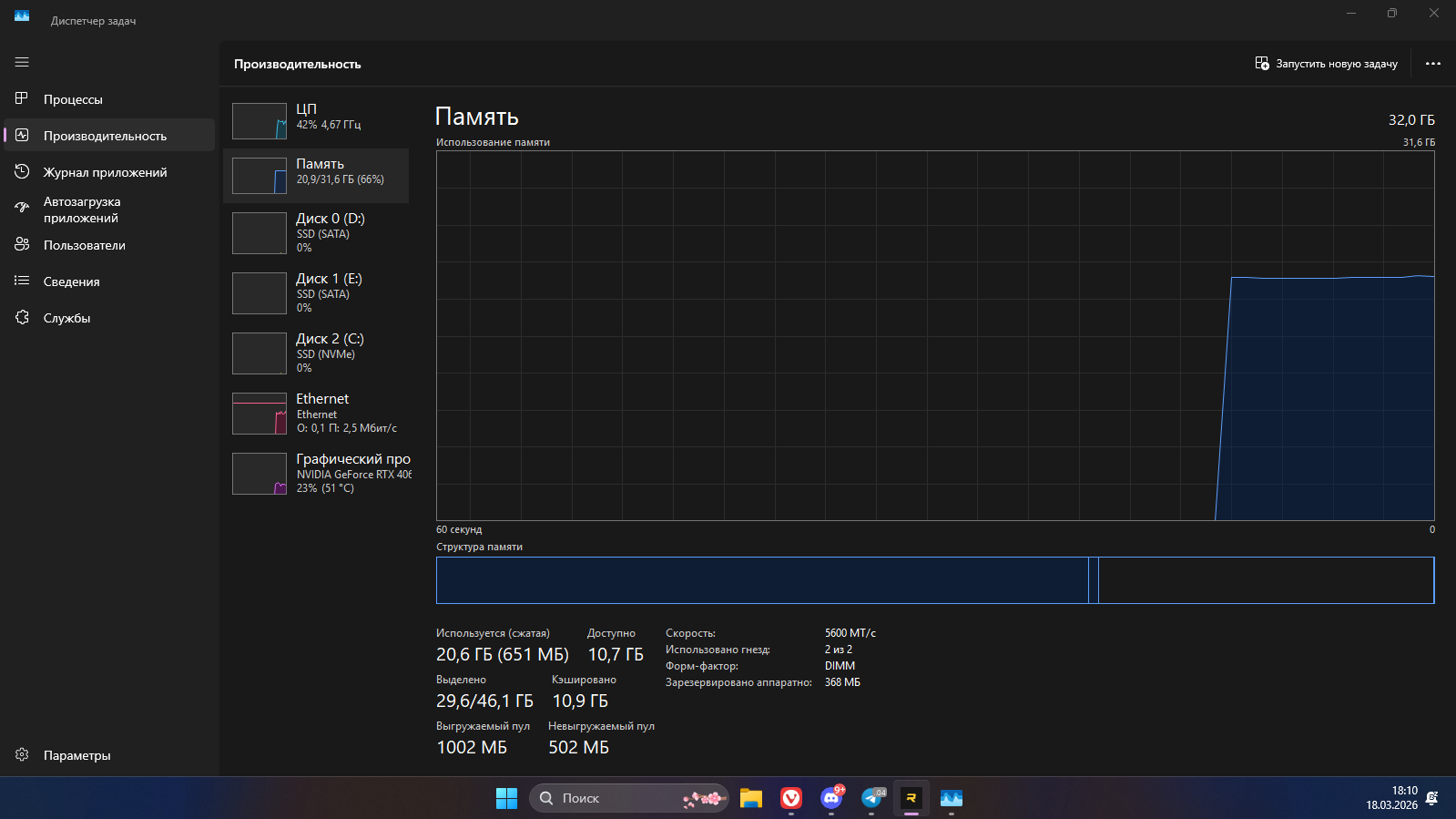Open Параметры settings gear icon
The width and height of the screenshot is (1456, 819).
click(x=22, y=754)
